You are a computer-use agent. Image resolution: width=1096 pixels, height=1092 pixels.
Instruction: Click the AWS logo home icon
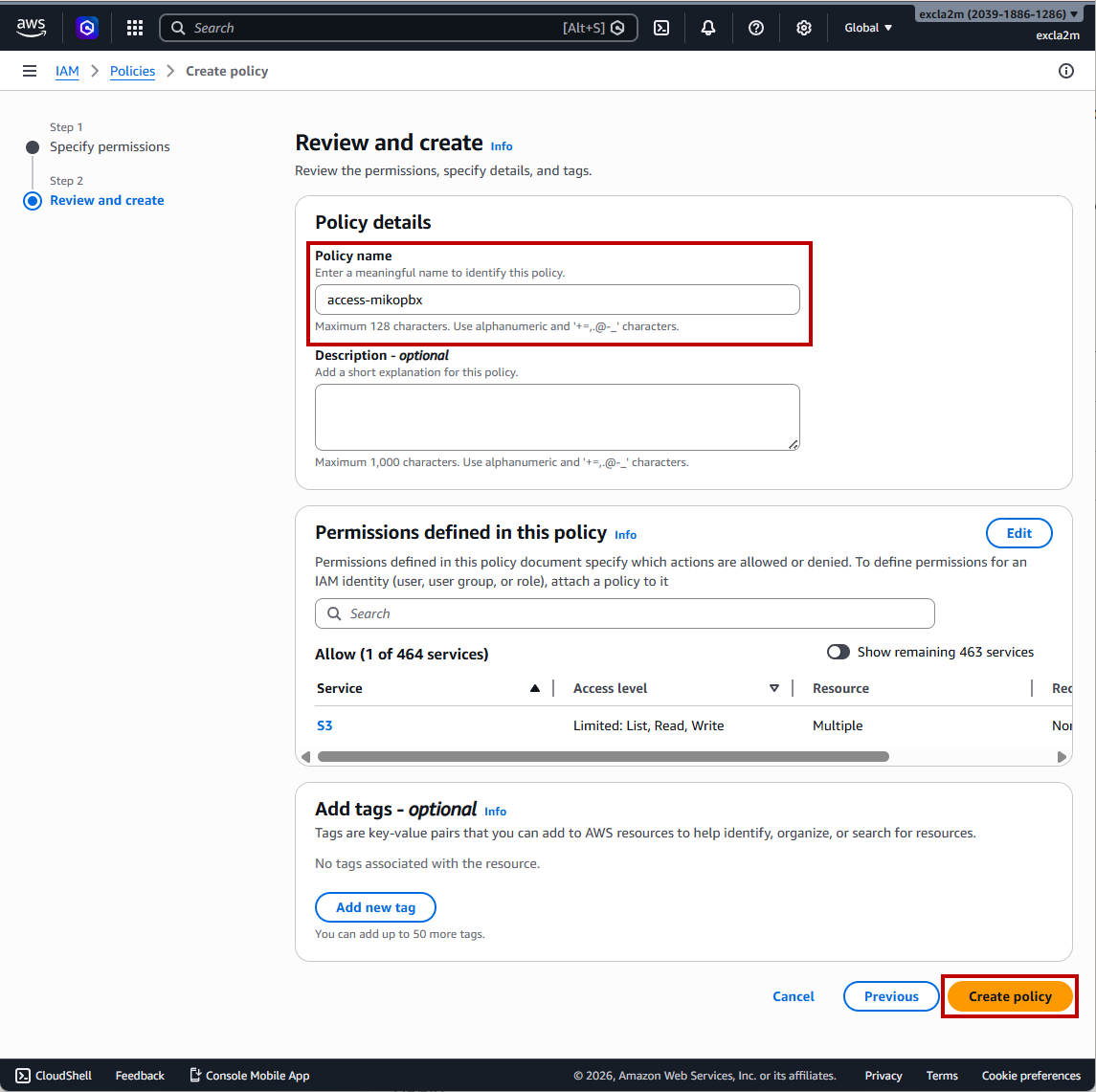[x=31, y=28]
